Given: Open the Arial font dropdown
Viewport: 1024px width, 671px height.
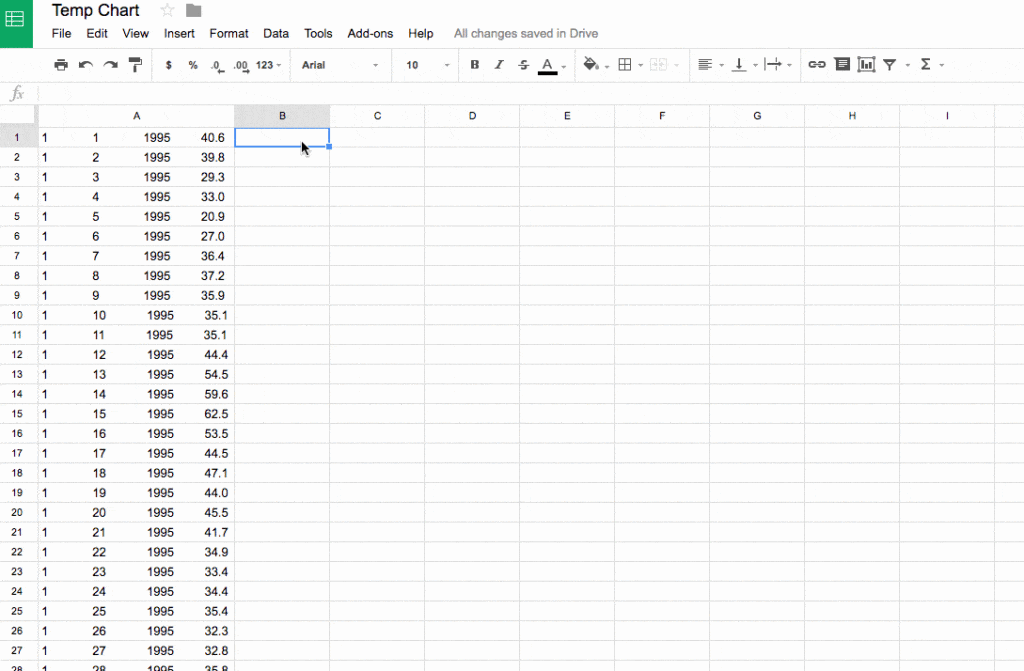Looking at the screenshot, I should click(x=340, y=65).
